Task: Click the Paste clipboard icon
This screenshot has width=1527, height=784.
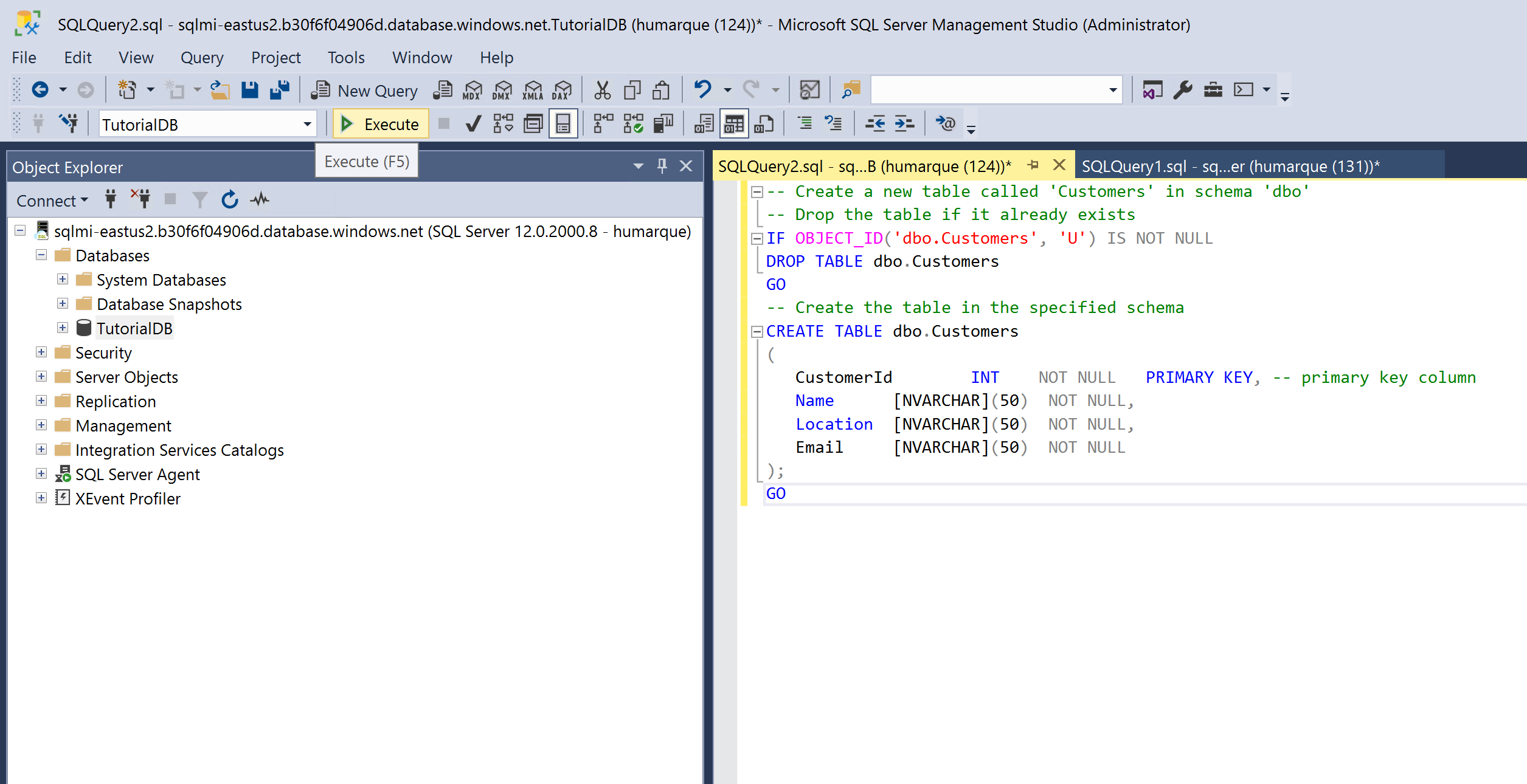Action: pos(662,90)
